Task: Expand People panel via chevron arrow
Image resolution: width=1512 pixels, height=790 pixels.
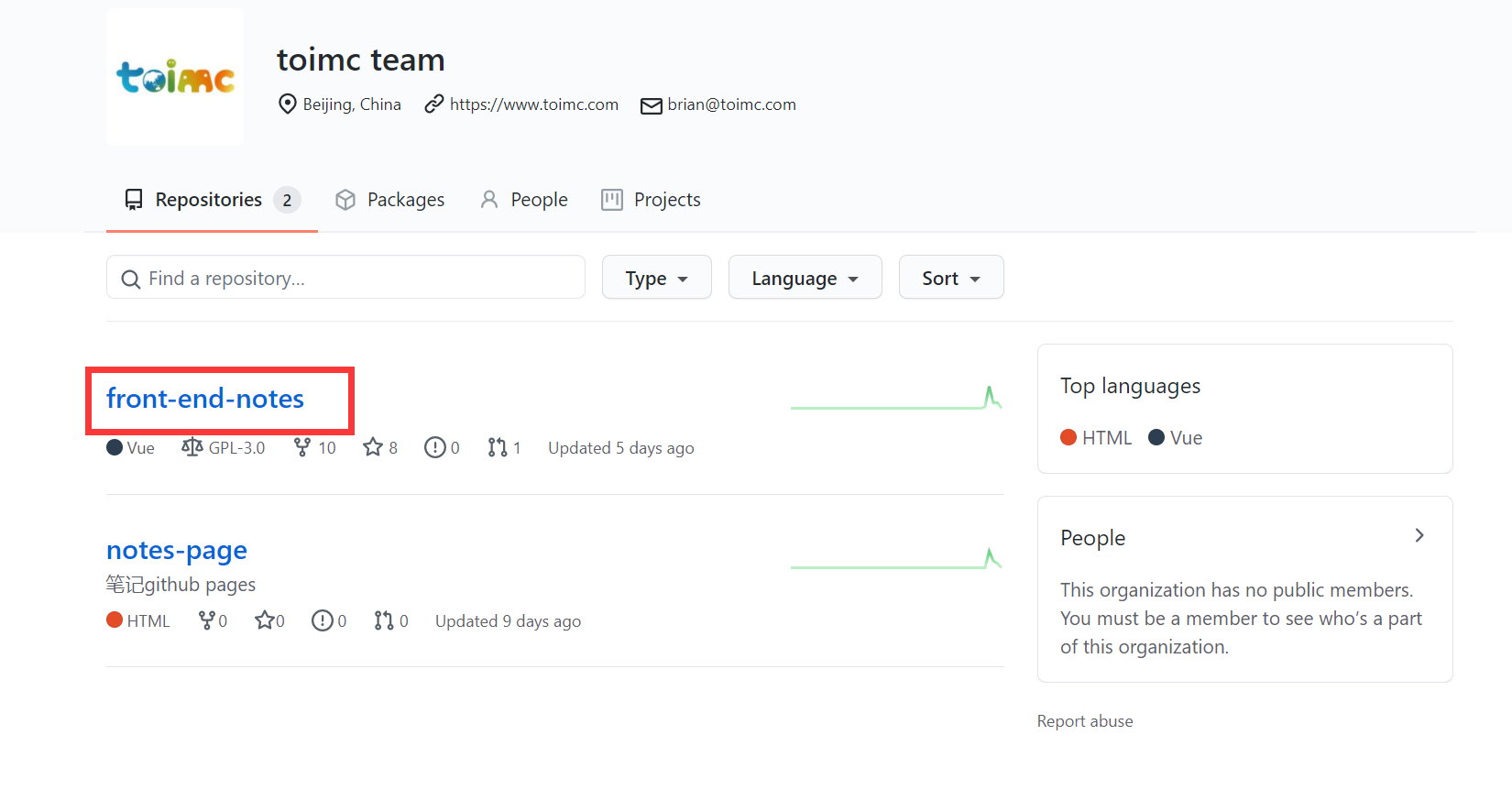Action: [x=1419, y=535]
